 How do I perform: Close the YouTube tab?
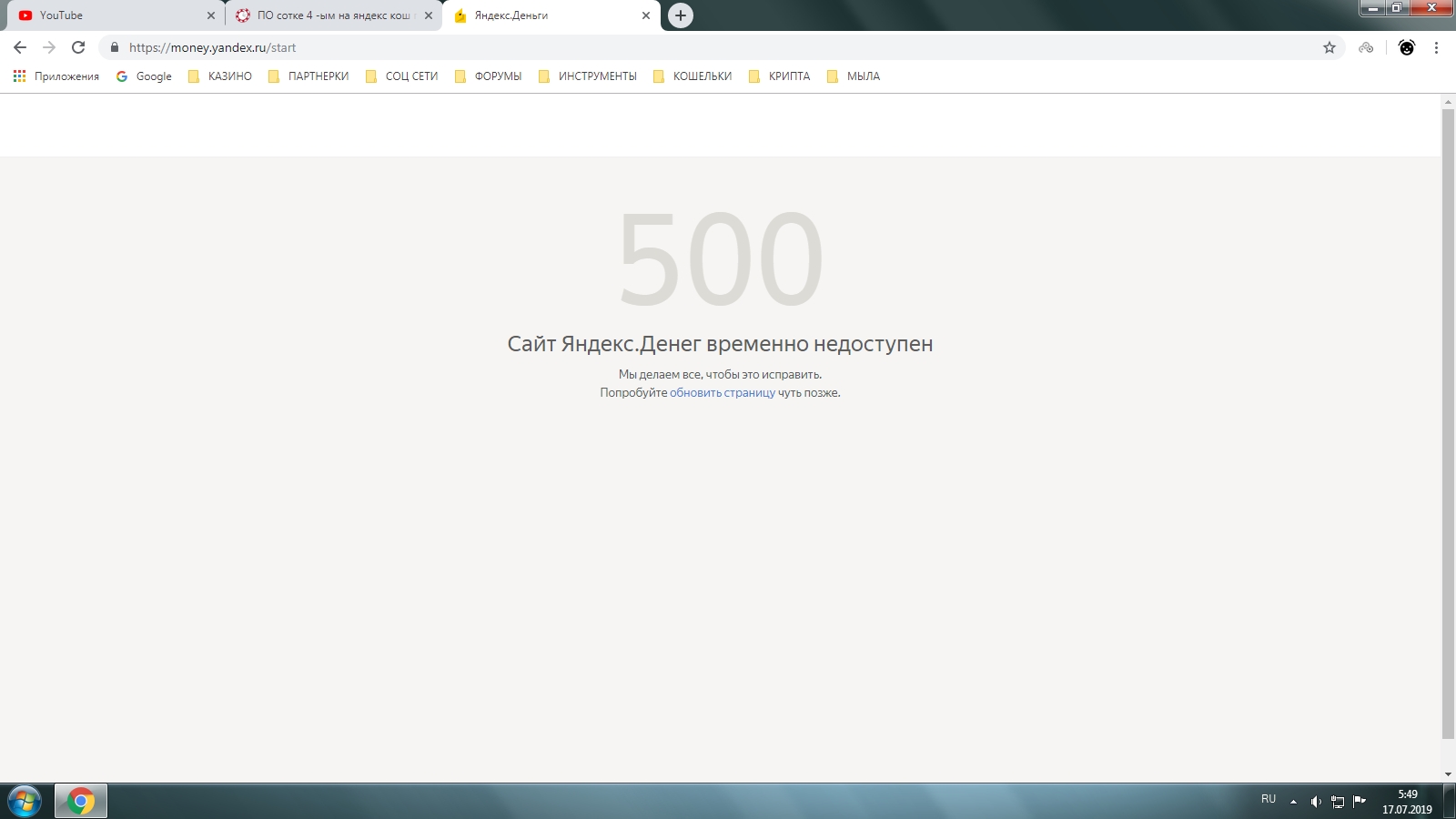pyautogui.click(x=211, y=15)
